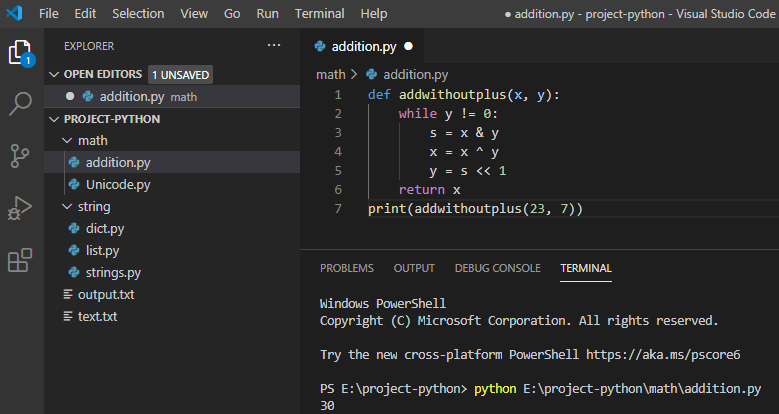Open the File menu

pyautogui.click(x=49, y=13)
